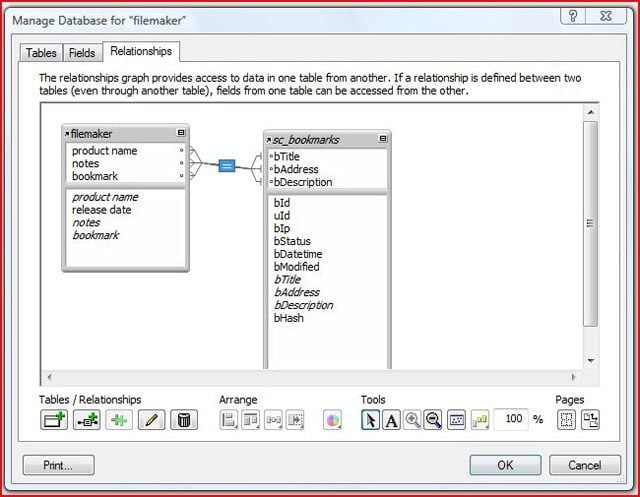Click the 'bDatetime' field
640x497 pixels.
coord(298,254)
